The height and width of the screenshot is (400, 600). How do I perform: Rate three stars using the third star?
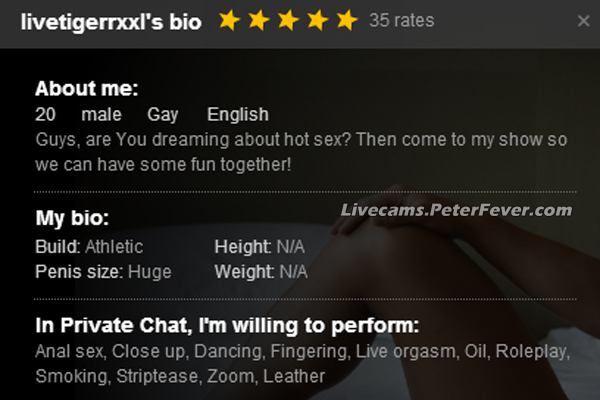click(288, 20)
